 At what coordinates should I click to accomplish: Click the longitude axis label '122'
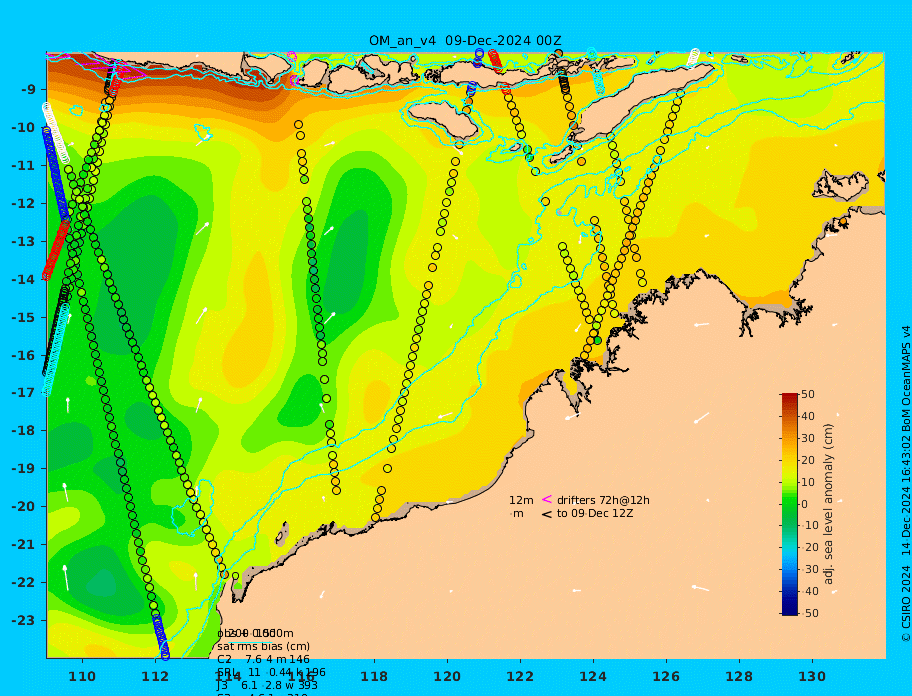pyautogui.click(x=520, y=677)
